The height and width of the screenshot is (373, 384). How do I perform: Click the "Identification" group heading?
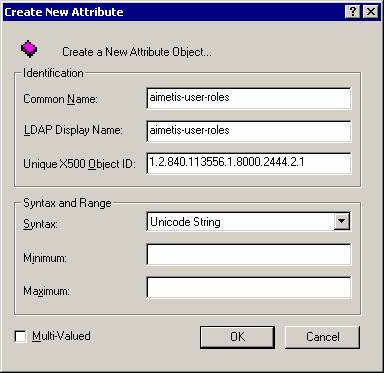point(53,73)
